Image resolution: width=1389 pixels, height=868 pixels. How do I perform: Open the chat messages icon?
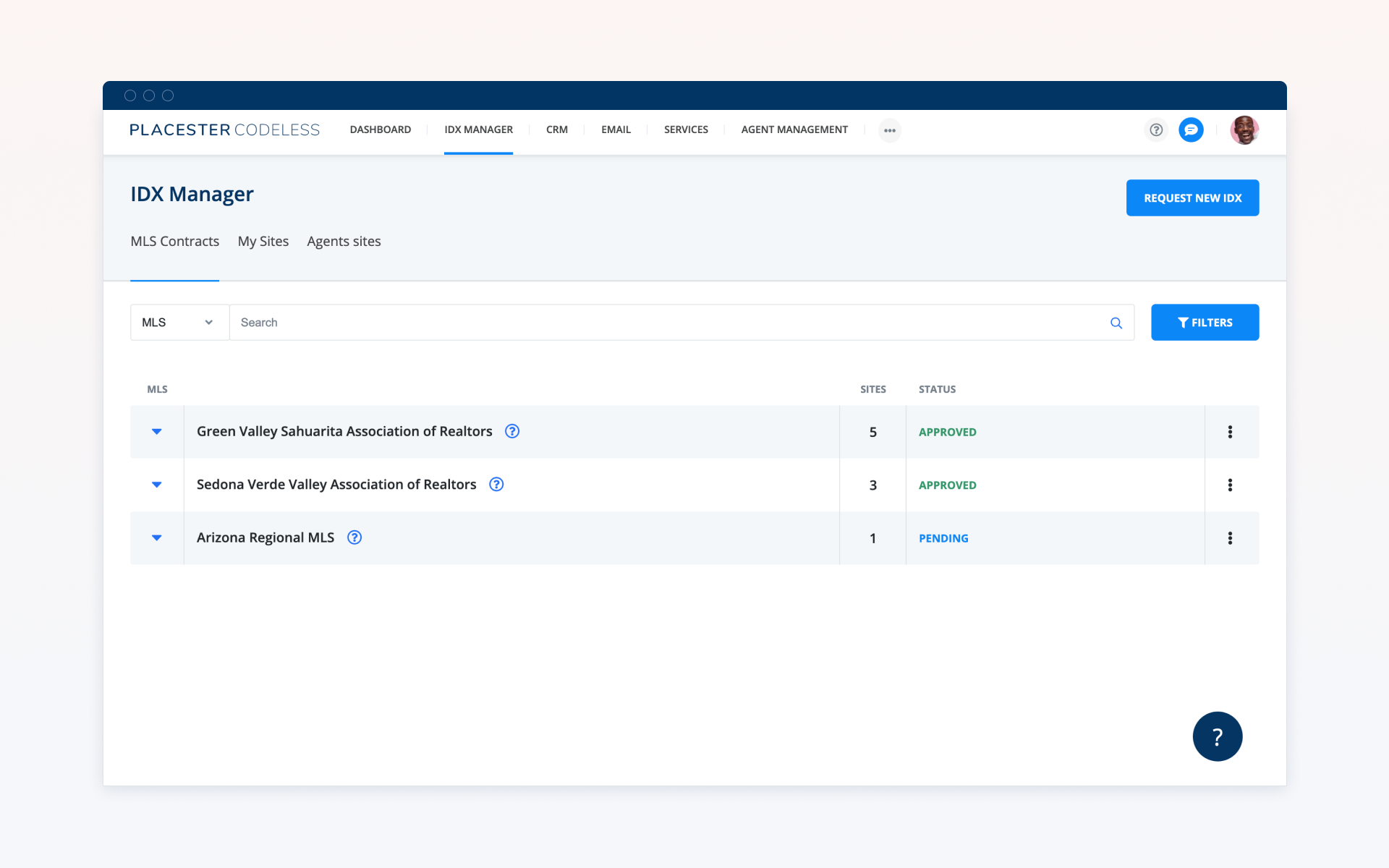pos(1191,130)
